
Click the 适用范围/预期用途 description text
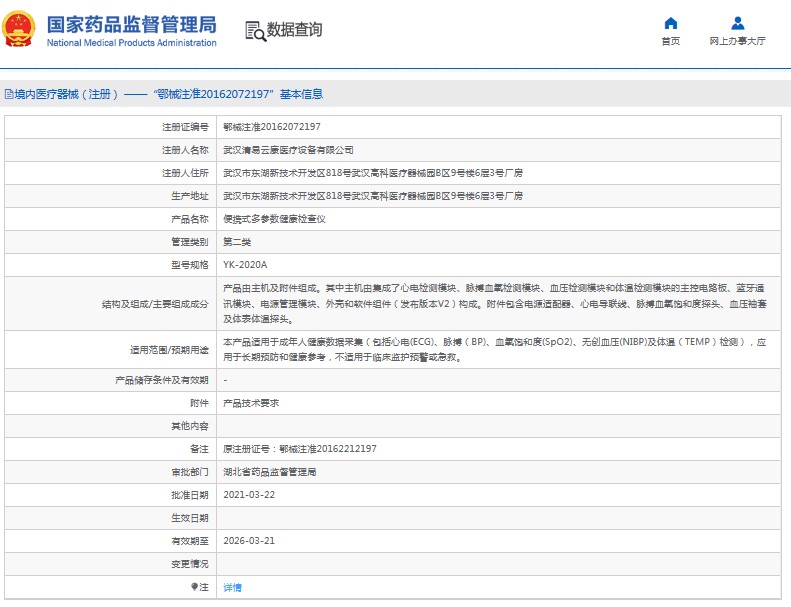[x=495, y=349]
